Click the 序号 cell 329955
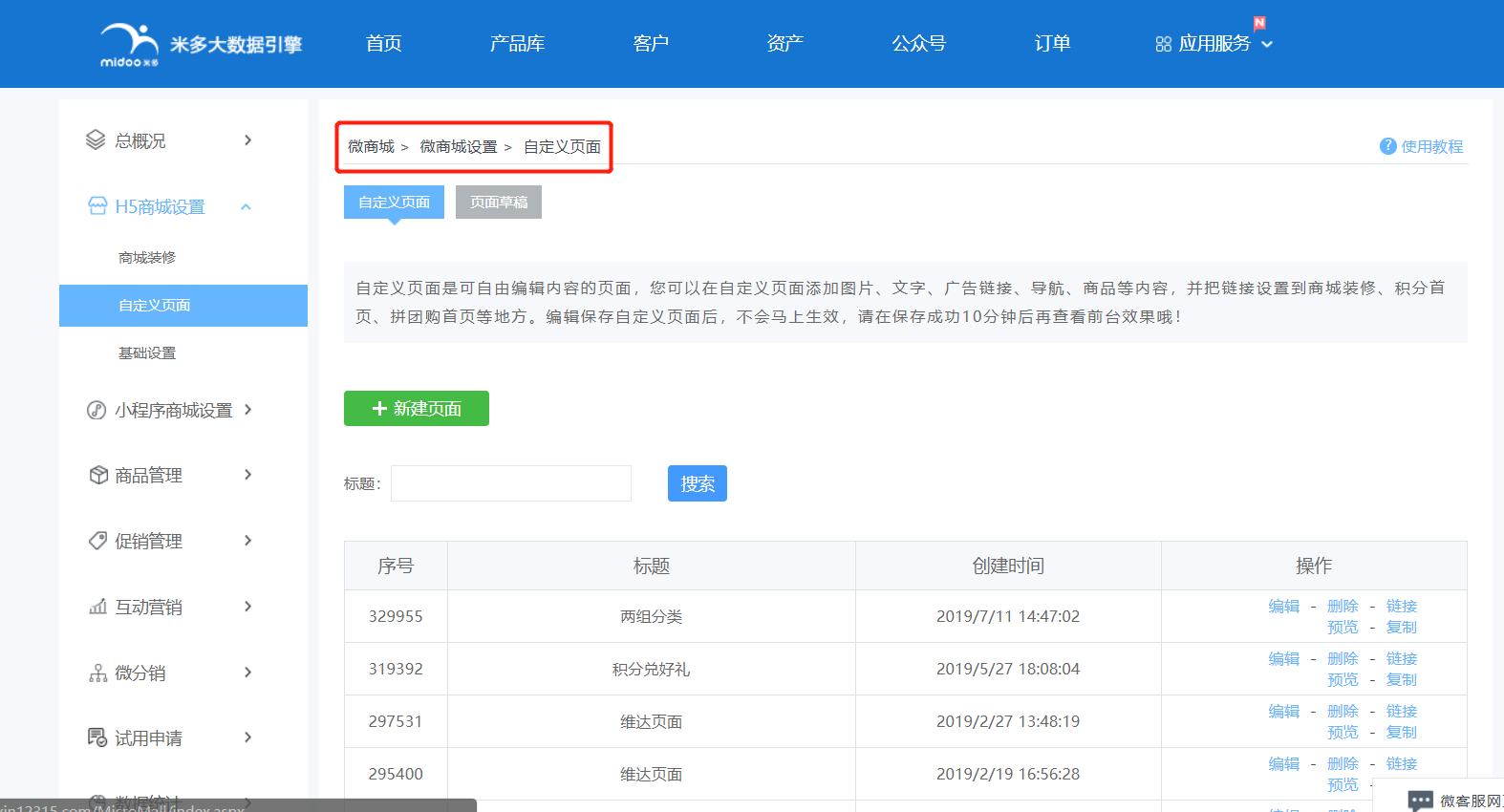Screen dimensions: 1504x812 [x=396, y=616]
